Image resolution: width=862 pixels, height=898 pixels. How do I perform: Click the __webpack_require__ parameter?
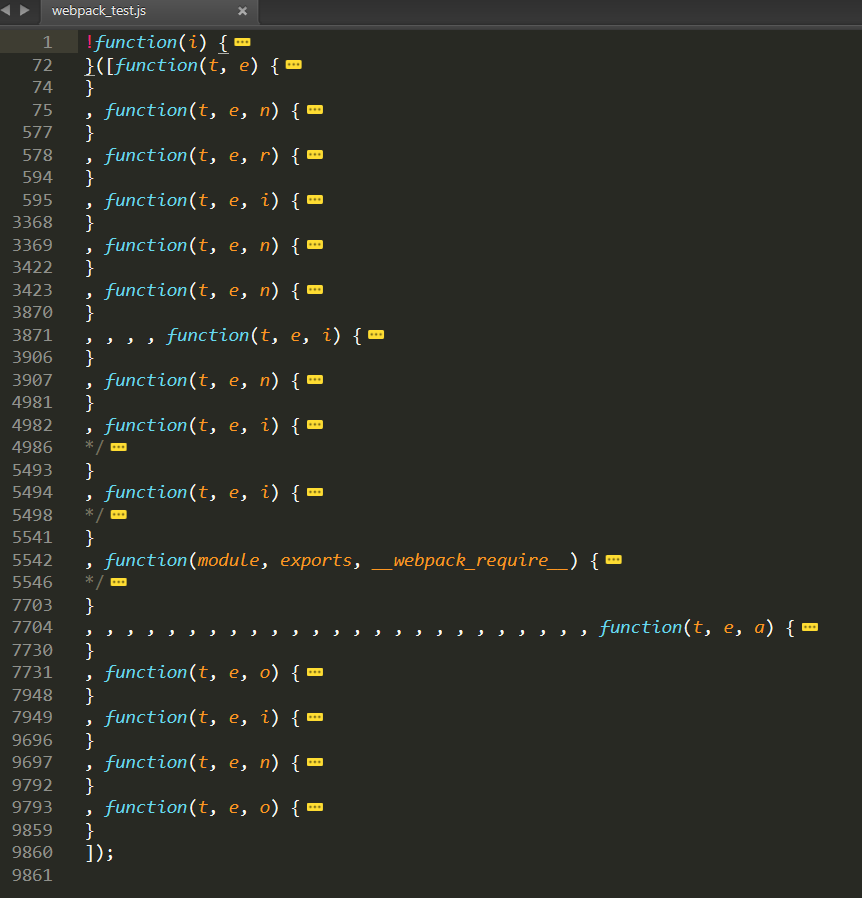point(470,560)
